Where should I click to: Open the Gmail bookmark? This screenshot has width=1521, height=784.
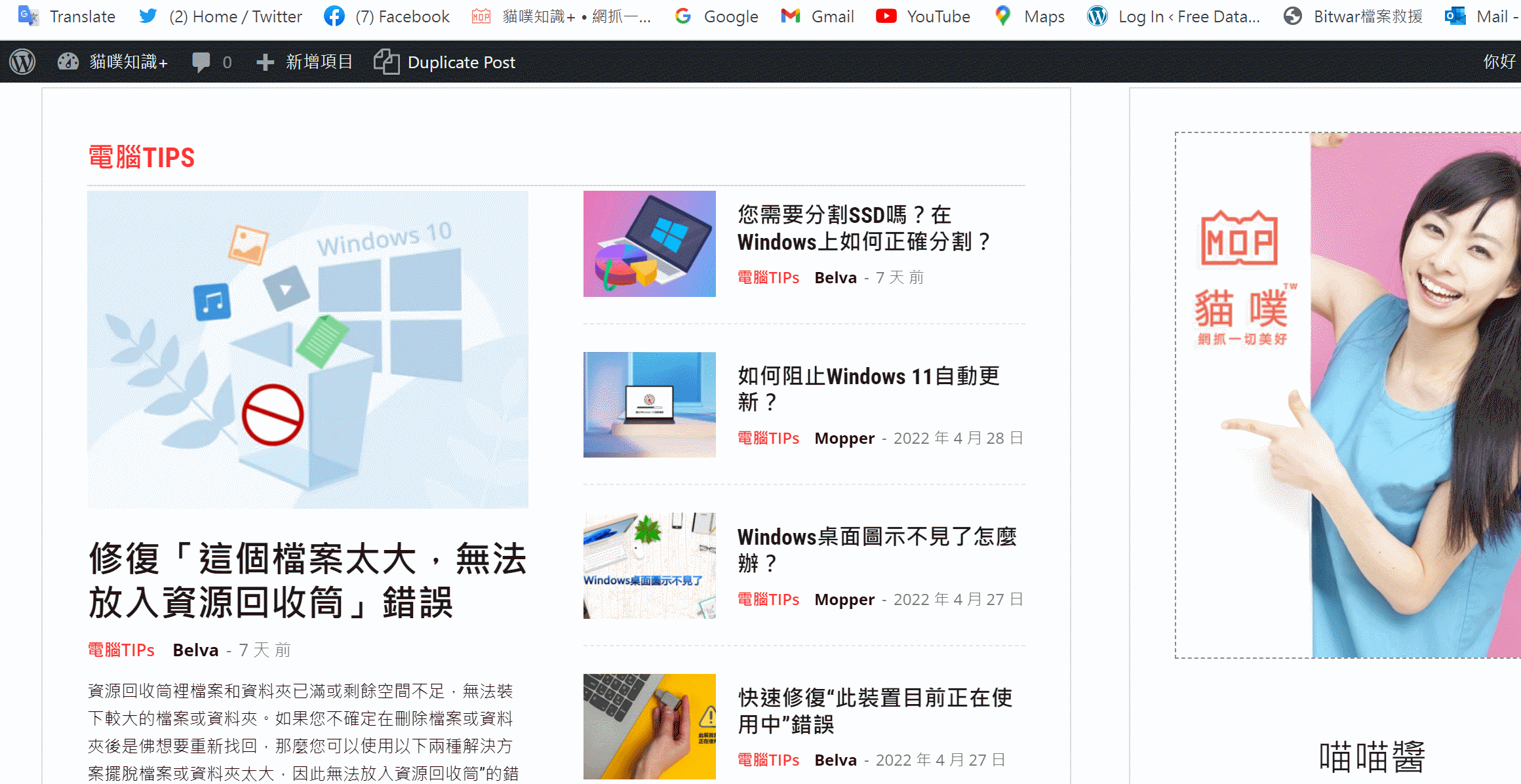point(818,16)
